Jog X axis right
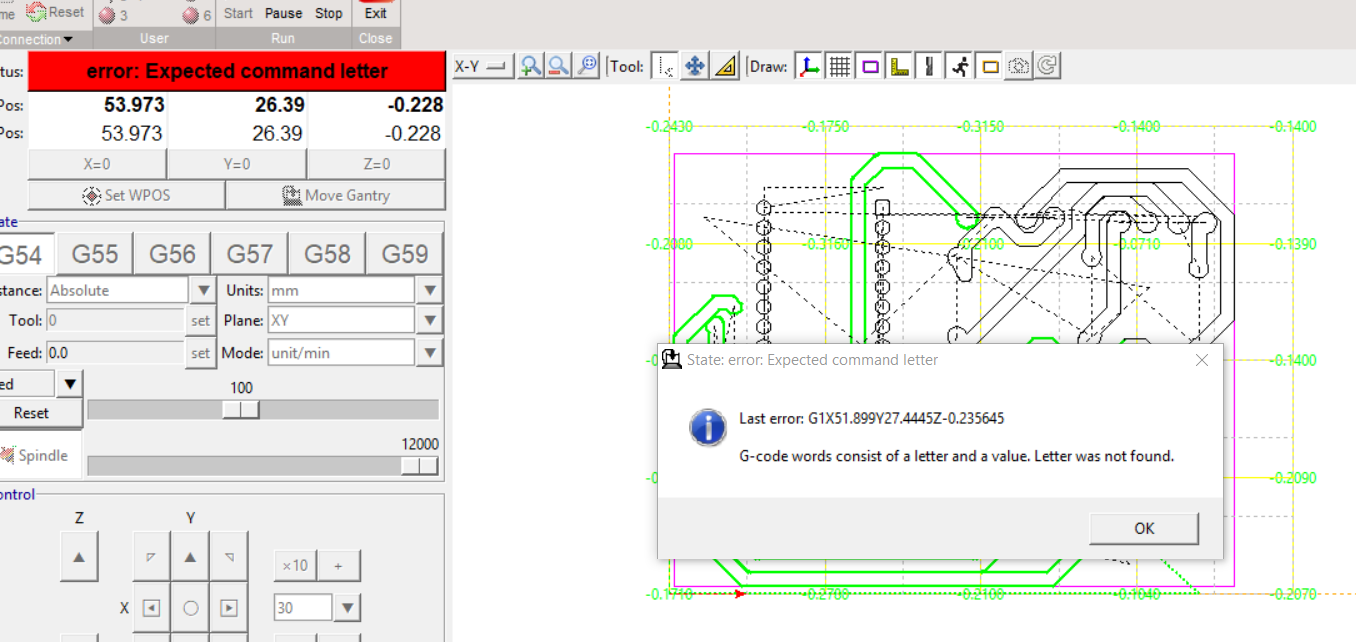 [x=228, y=607]
